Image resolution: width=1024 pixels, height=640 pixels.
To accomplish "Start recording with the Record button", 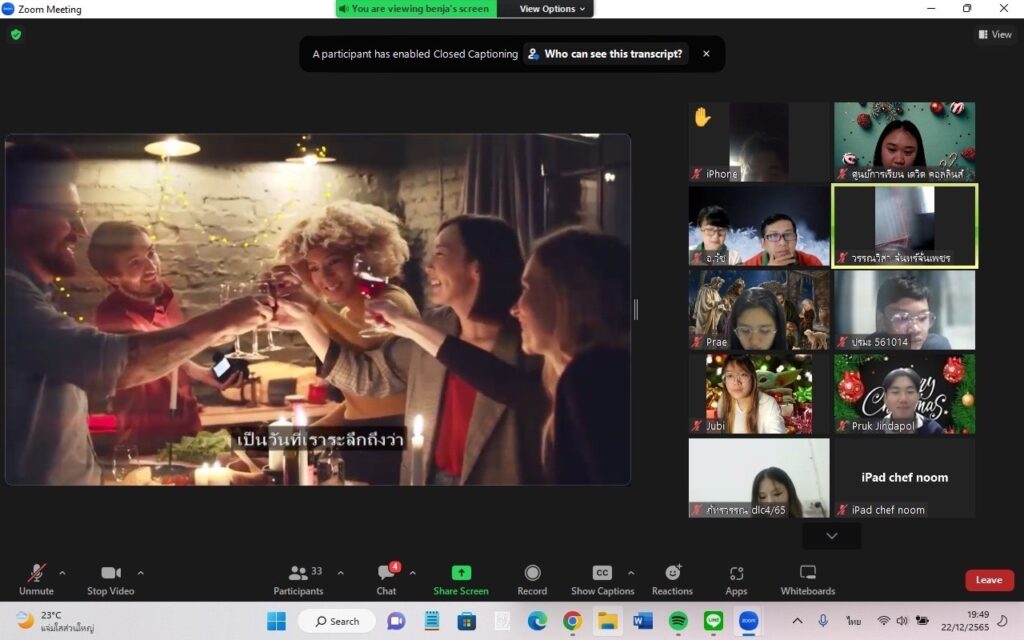I will click(532, 579).
